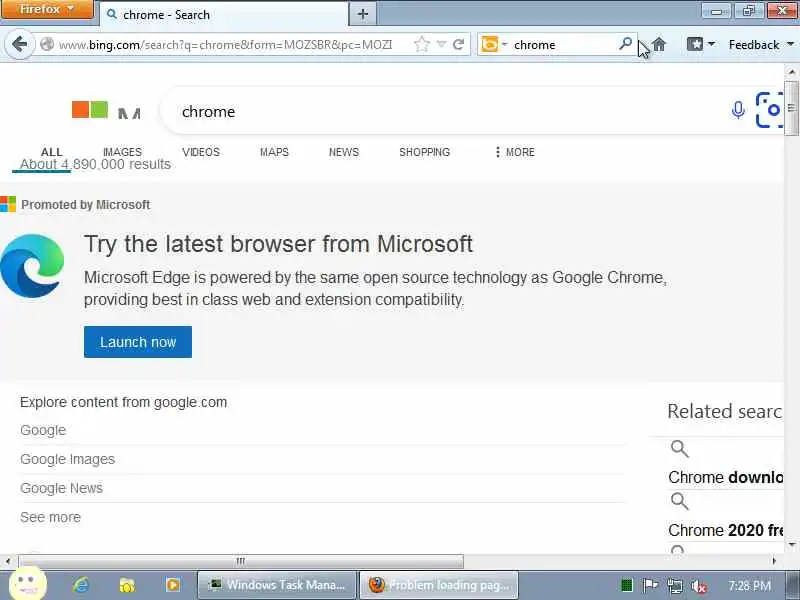Click the Bing logo squares
The image size is (800, 600).
[90, 109]
